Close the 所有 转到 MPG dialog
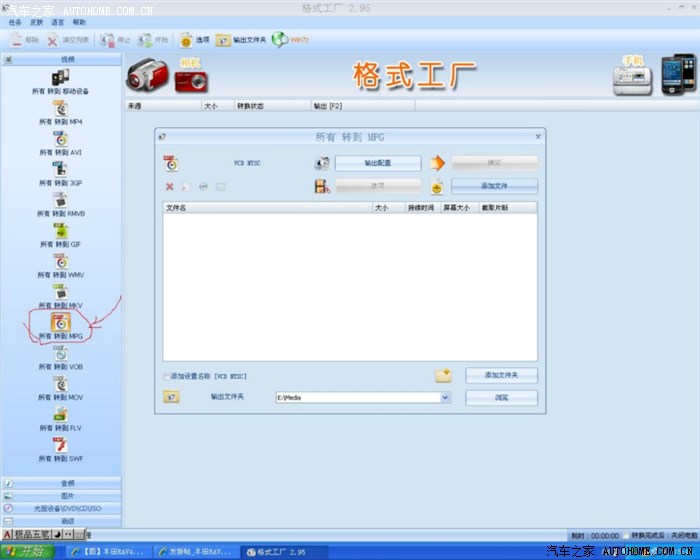 (538, 136)
